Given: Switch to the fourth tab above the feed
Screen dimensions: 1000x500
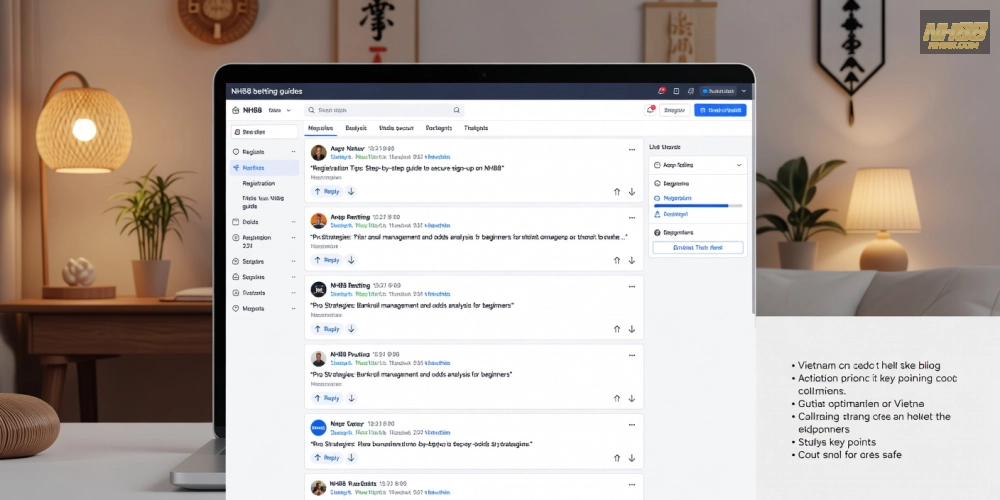Looking at the screenshot, I should pos(439,128).
